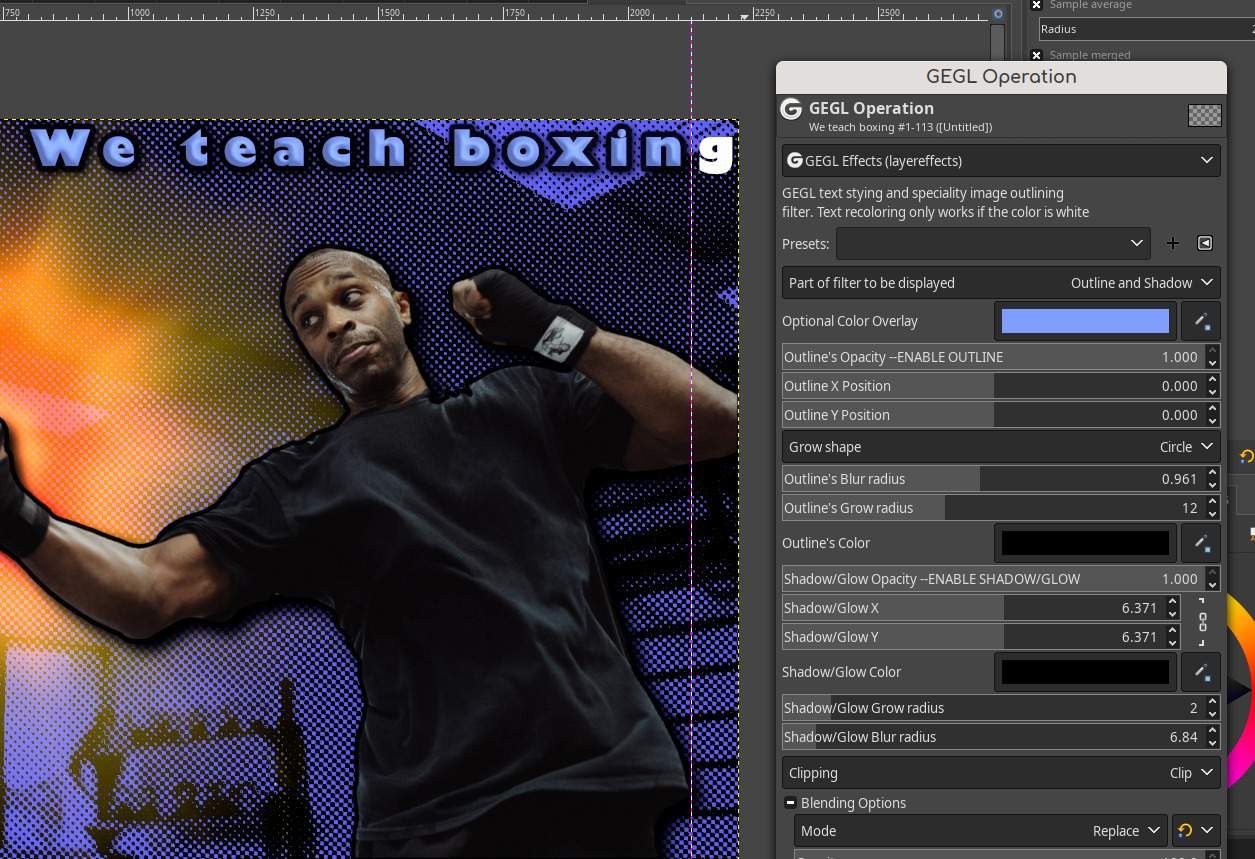
Task: Click the chain link between Shadow/Glow X and Y
Action: (x=1202, y=622)
